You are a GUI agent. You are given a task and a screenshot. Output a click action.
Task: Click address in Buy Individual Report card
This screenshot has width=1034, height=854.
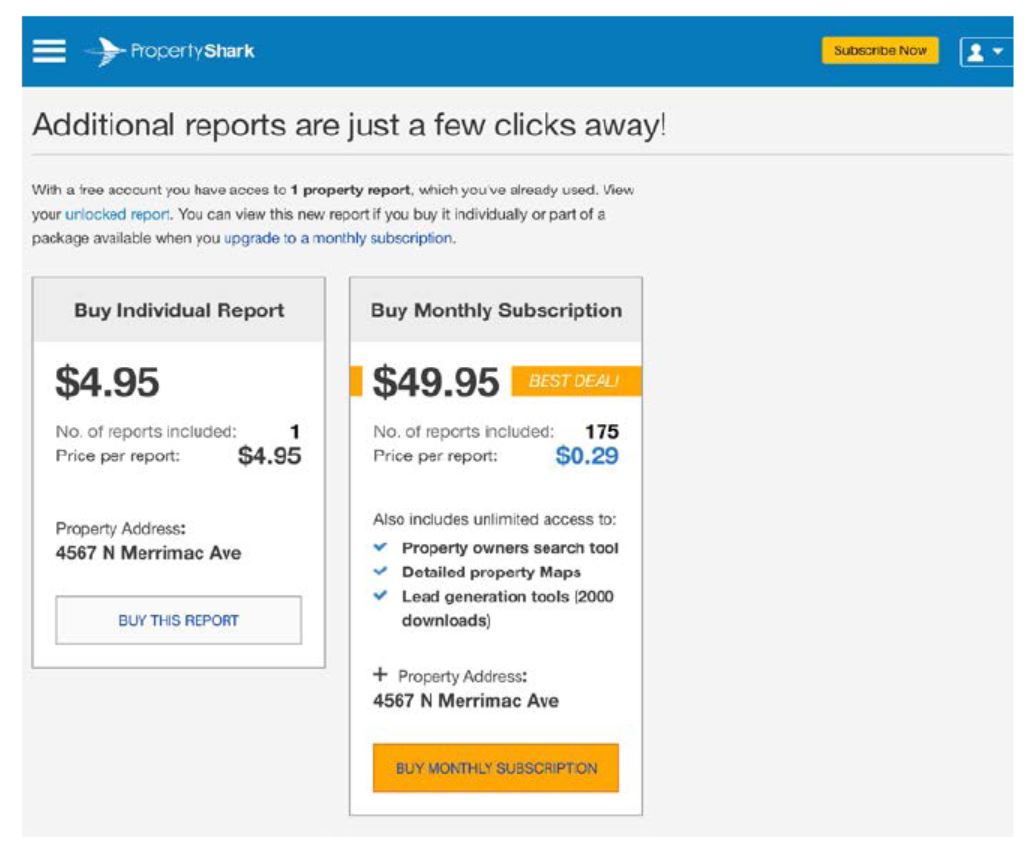(148, 553)
